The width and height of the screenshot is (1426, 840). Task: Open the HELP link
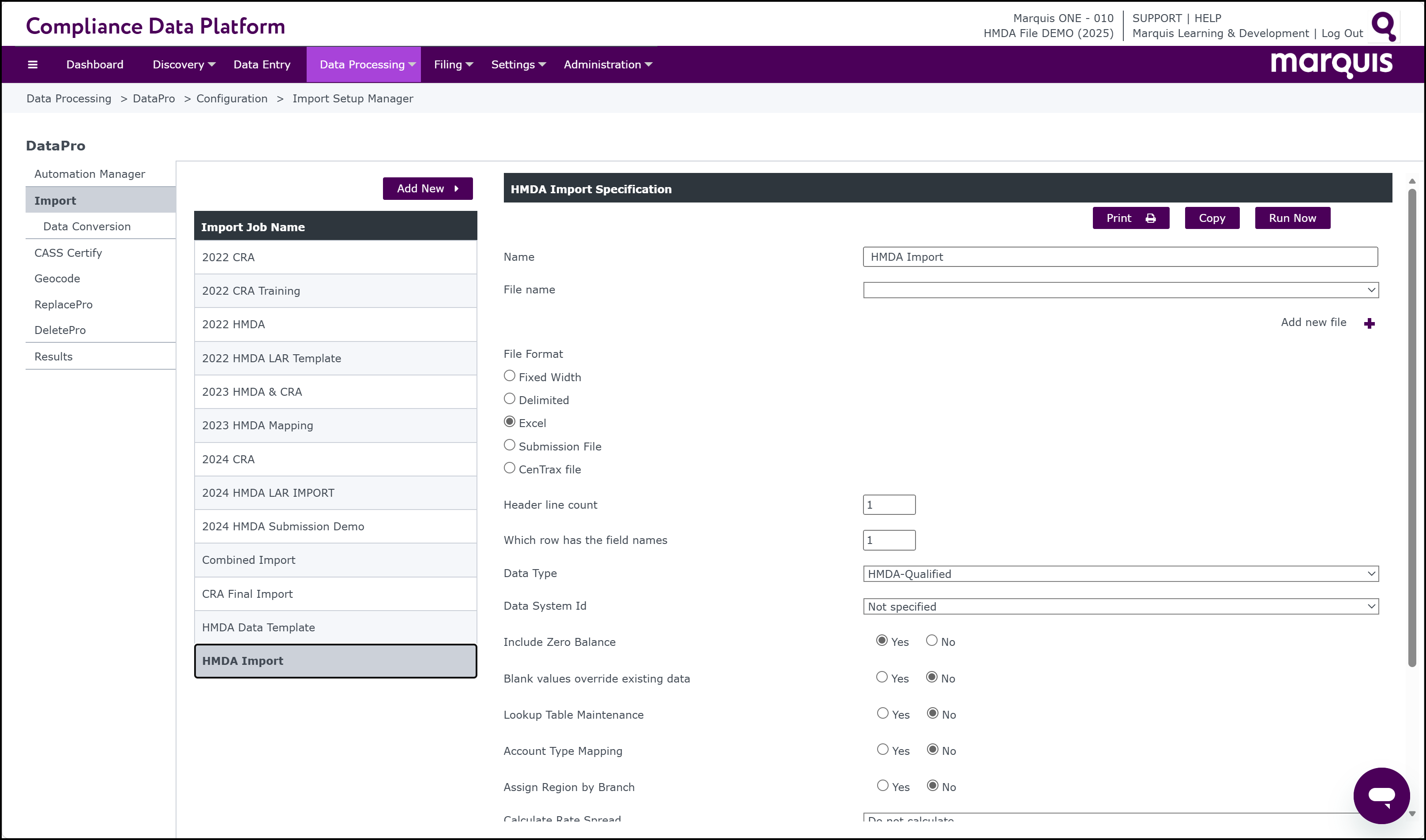[x=1208, y=18]
